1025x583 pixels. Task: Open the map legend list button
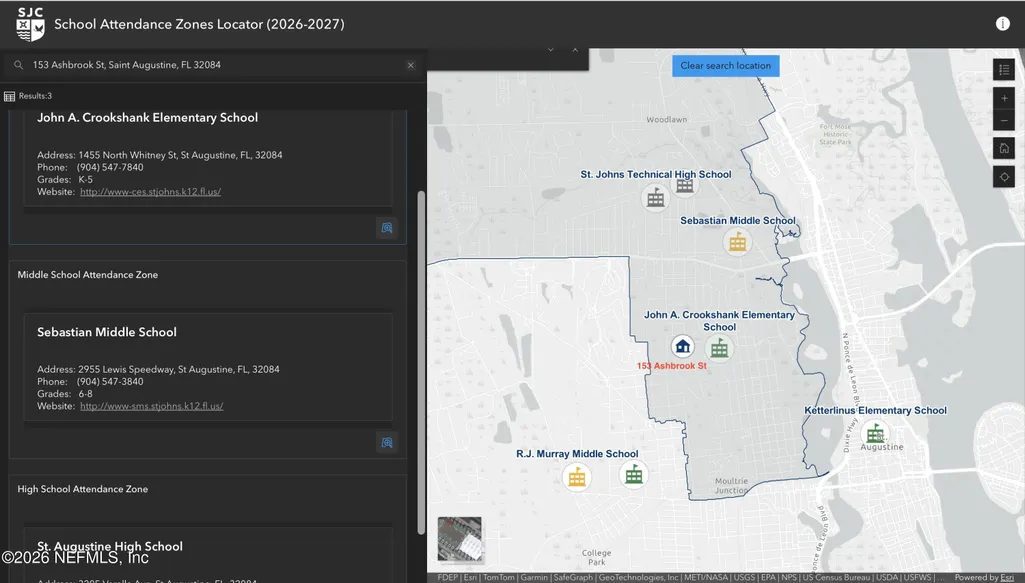click(1003, 69)
